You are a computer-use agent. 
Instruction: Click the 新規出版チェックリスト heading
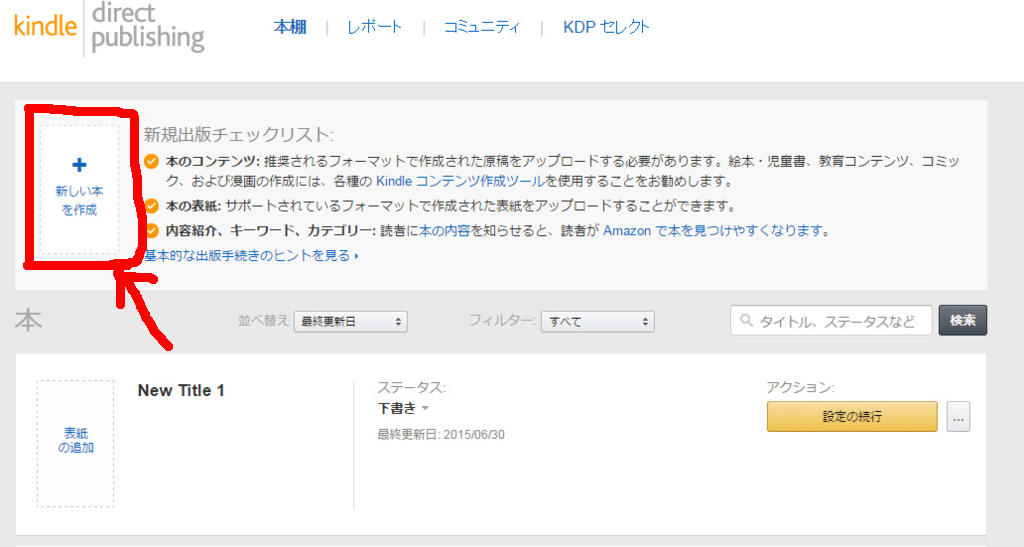click(238, 134)
